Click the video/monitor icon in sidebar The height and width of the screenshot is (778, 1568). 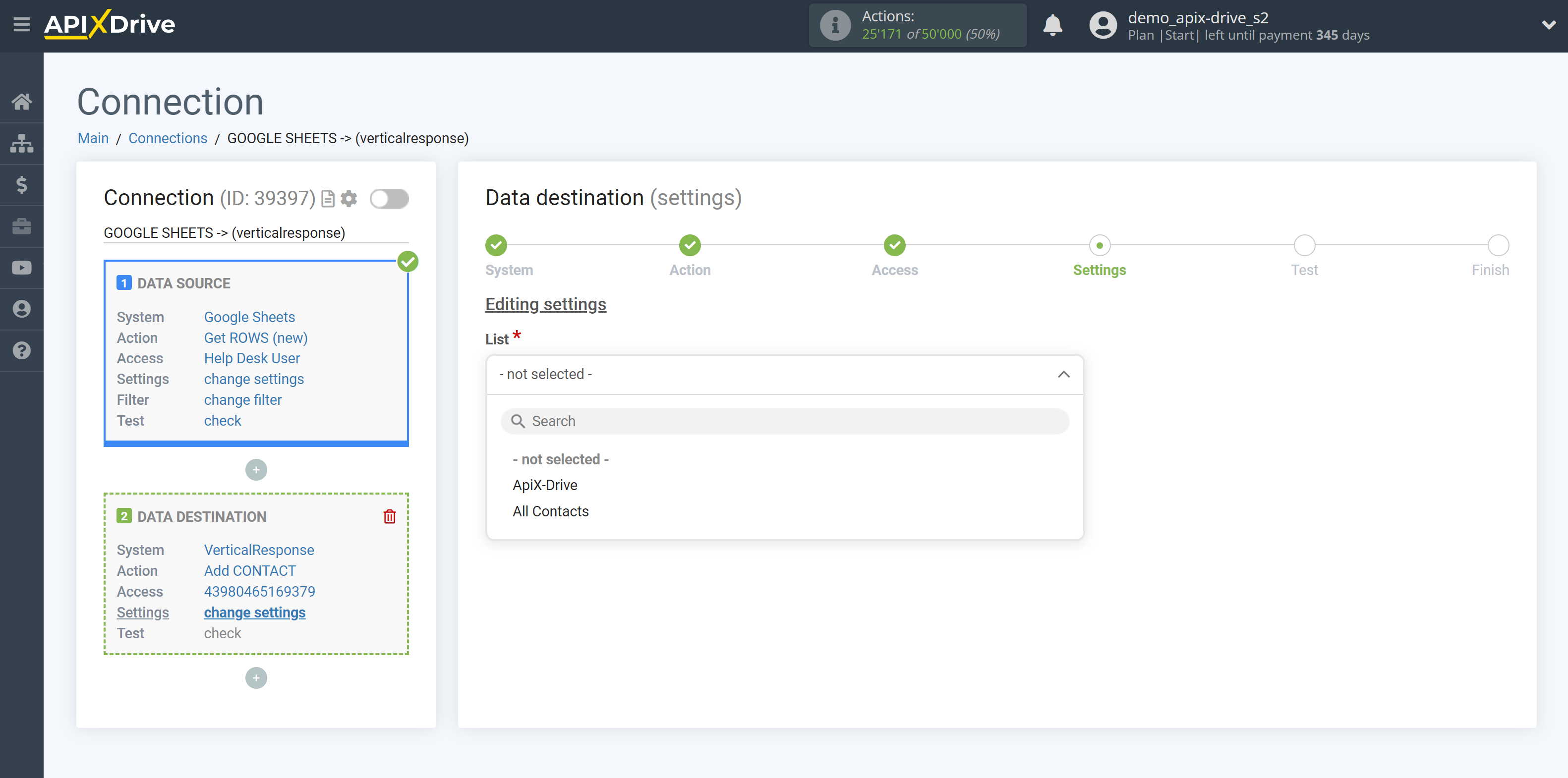pyautogui.click(x=21, y=267)
